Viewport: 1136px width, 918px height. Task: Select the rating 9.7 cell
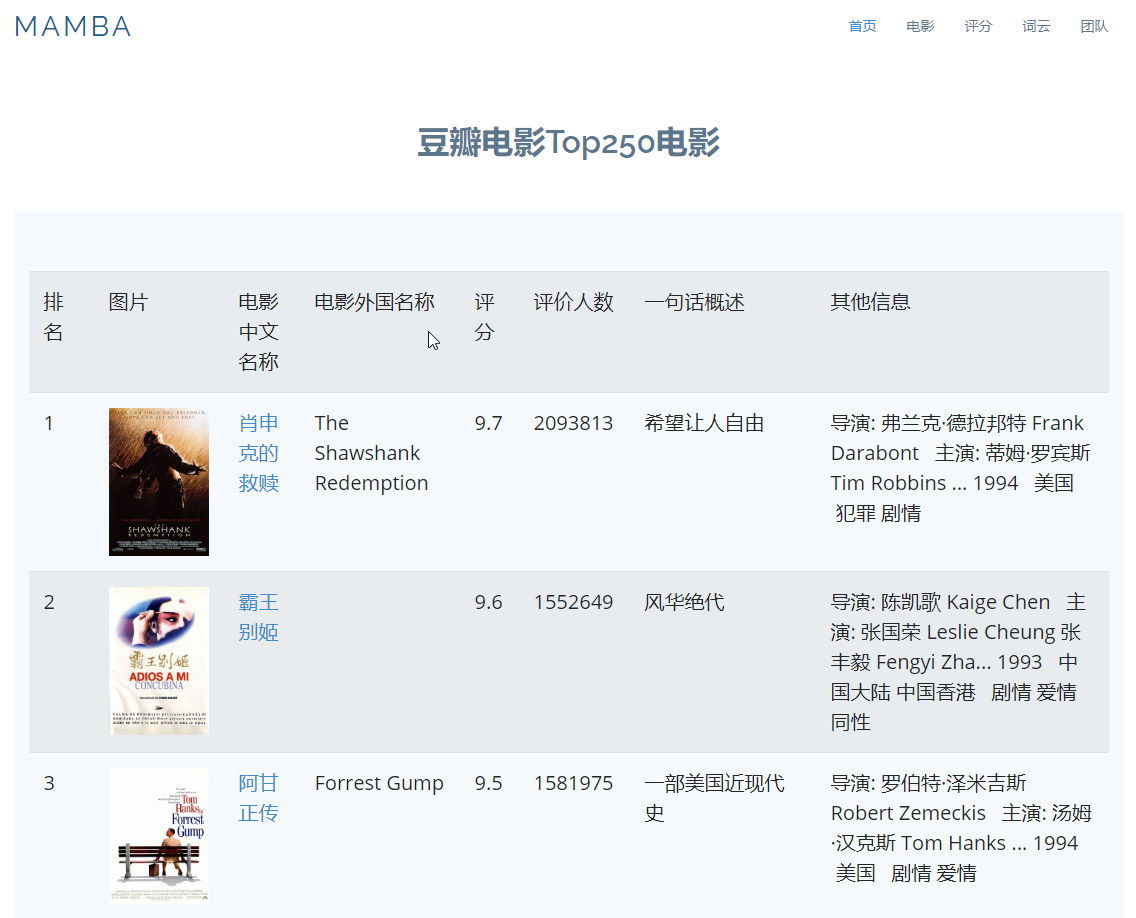pyautogui.click(x=488, y=423)
